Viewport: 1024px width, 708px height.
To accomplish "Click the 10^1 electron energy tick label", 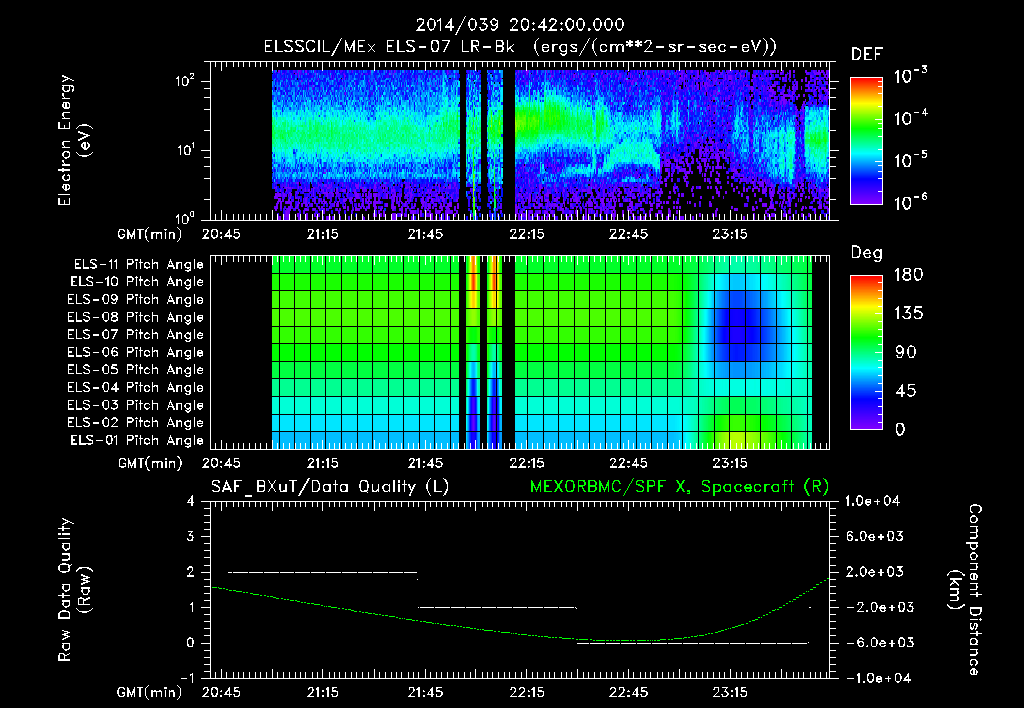I will (x=185, y=150).
